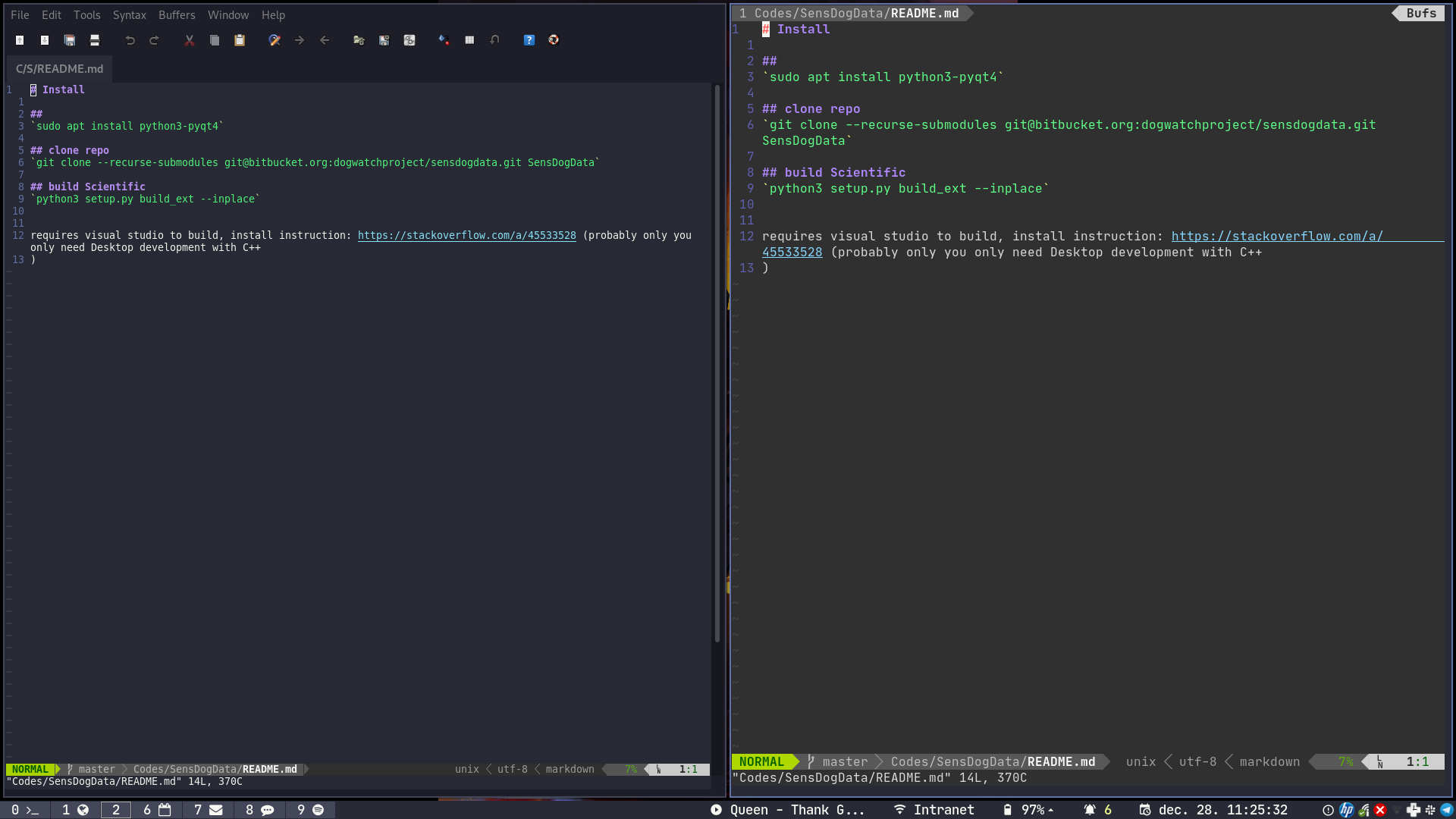Click the 'sudo apt install python3-pyqt4' line in gVim
Image resolution: width=1456 pixels, height=819 pixels.
(x=127, y=126)
